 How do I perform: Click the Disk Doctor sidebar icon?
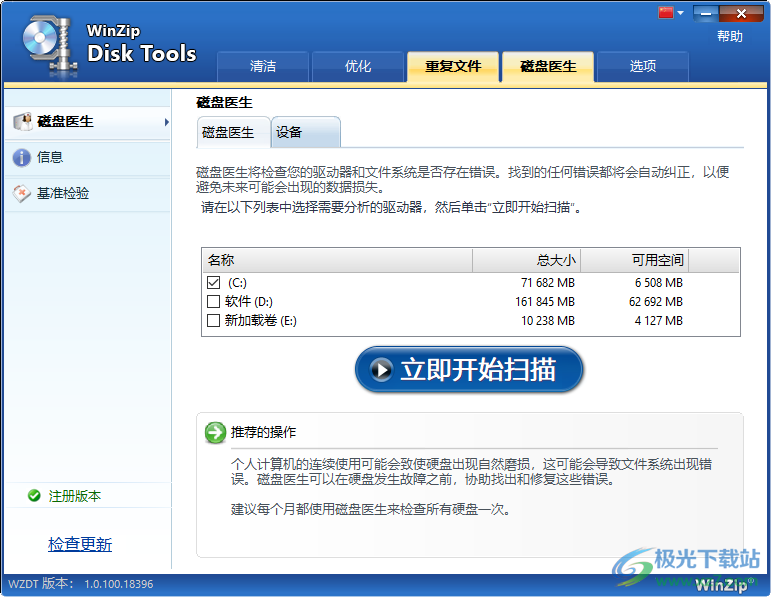click(23, 122)
